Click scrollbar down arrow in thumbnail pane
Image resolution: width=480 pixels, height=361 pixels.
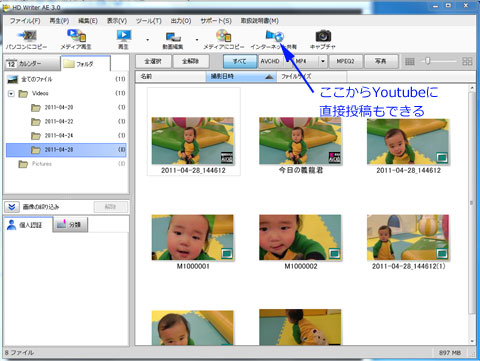(x=472, y=341)
